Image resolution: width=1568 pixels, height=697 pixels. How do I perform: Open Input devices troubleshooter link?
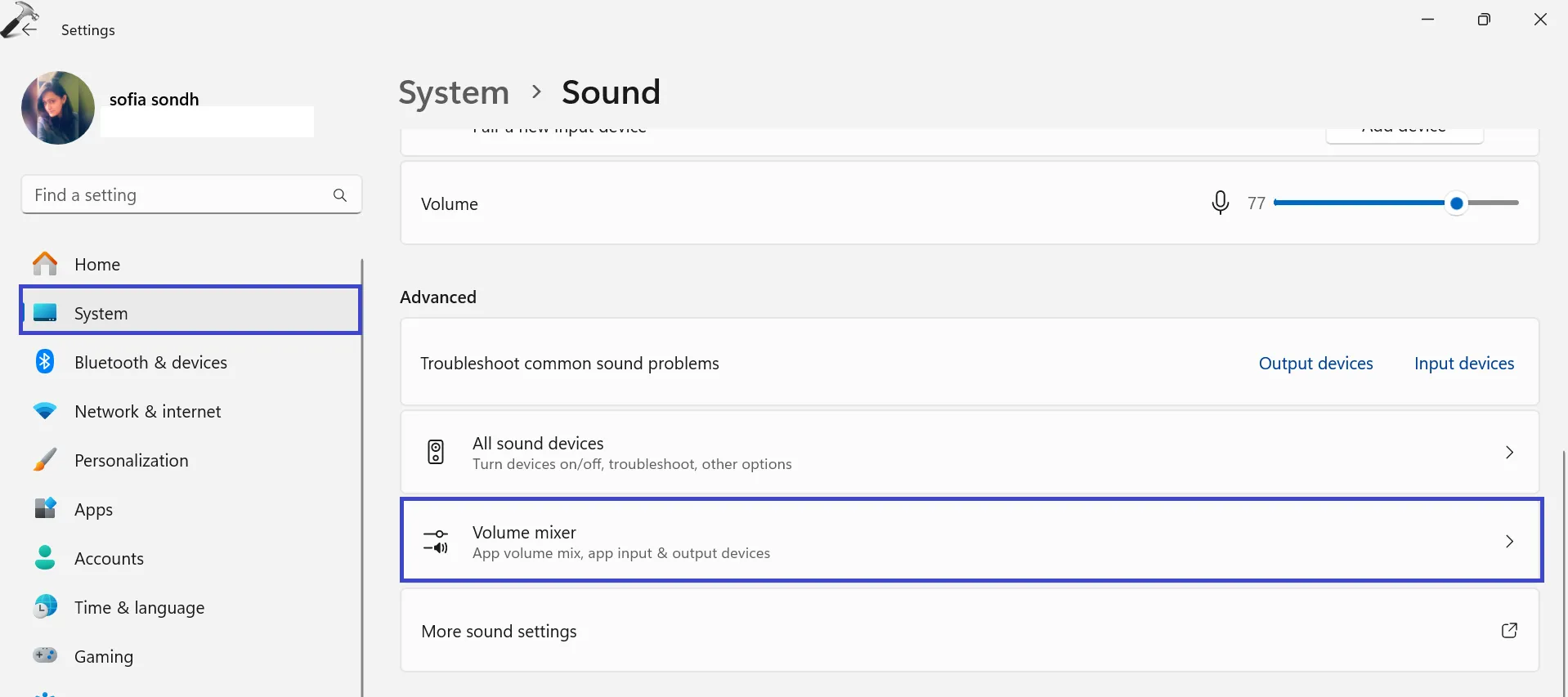point(1463,364)
